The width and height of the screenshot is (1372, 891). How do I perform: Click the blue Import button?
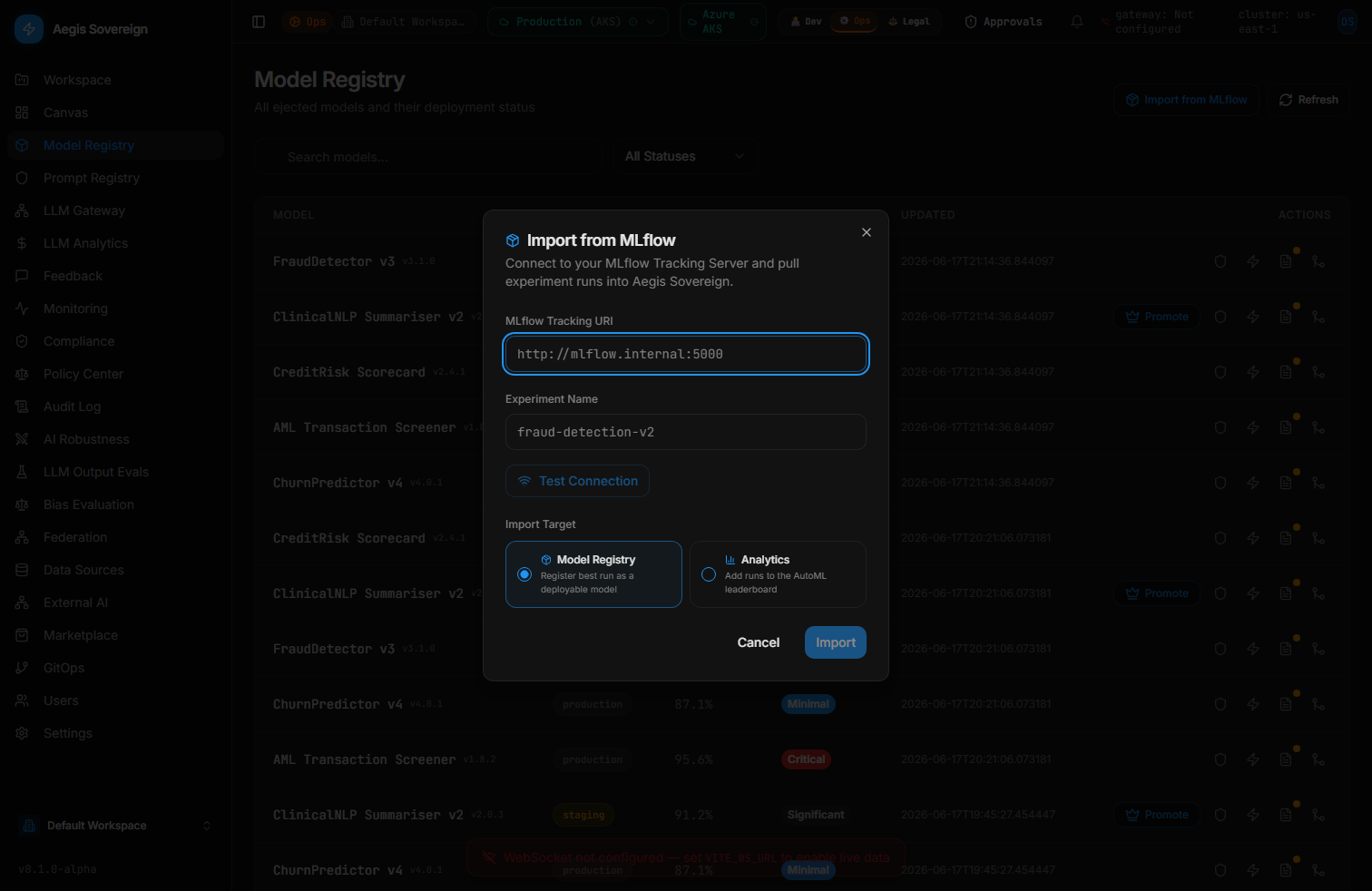pyautogui.click(x=836, y=642)
